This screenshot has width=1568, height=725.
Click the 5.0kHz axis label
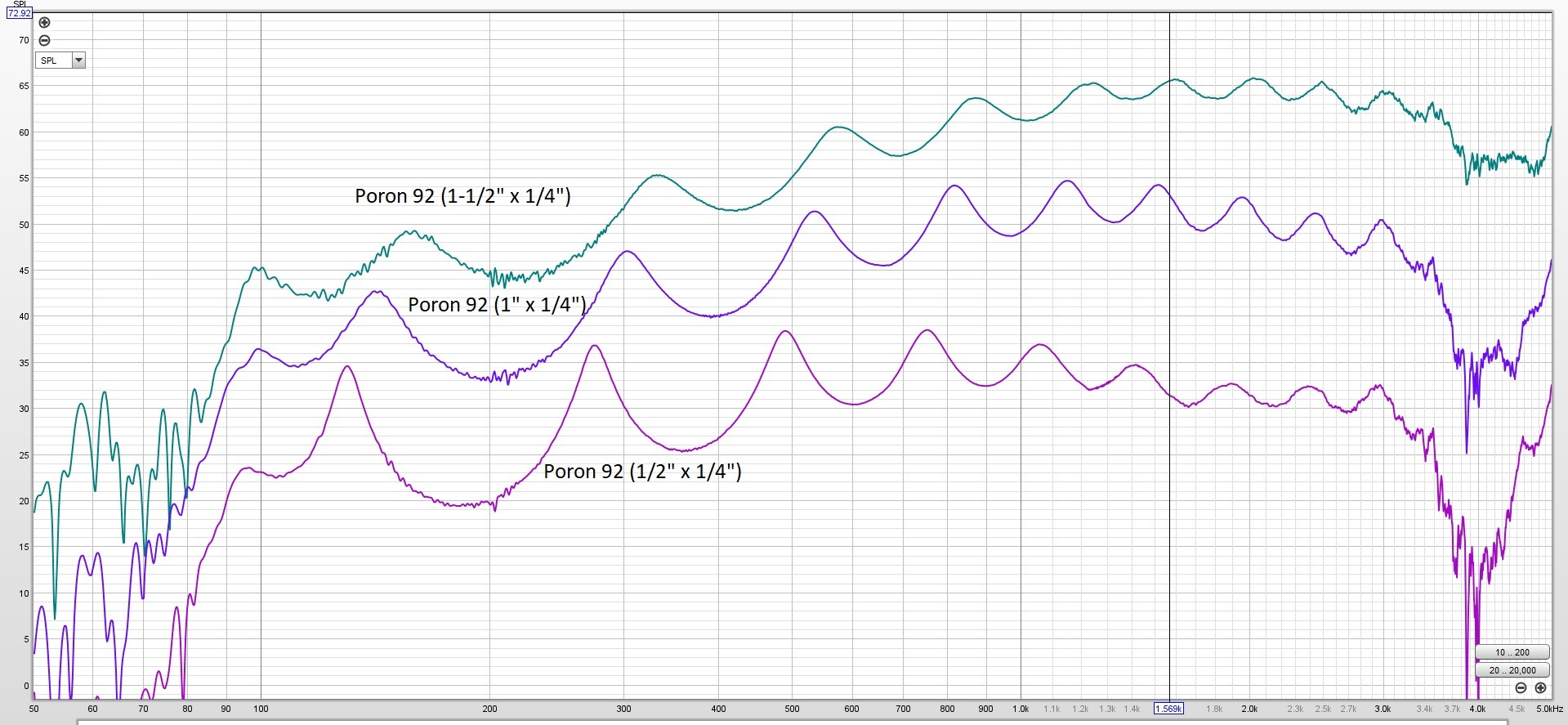pos(1549,709)
